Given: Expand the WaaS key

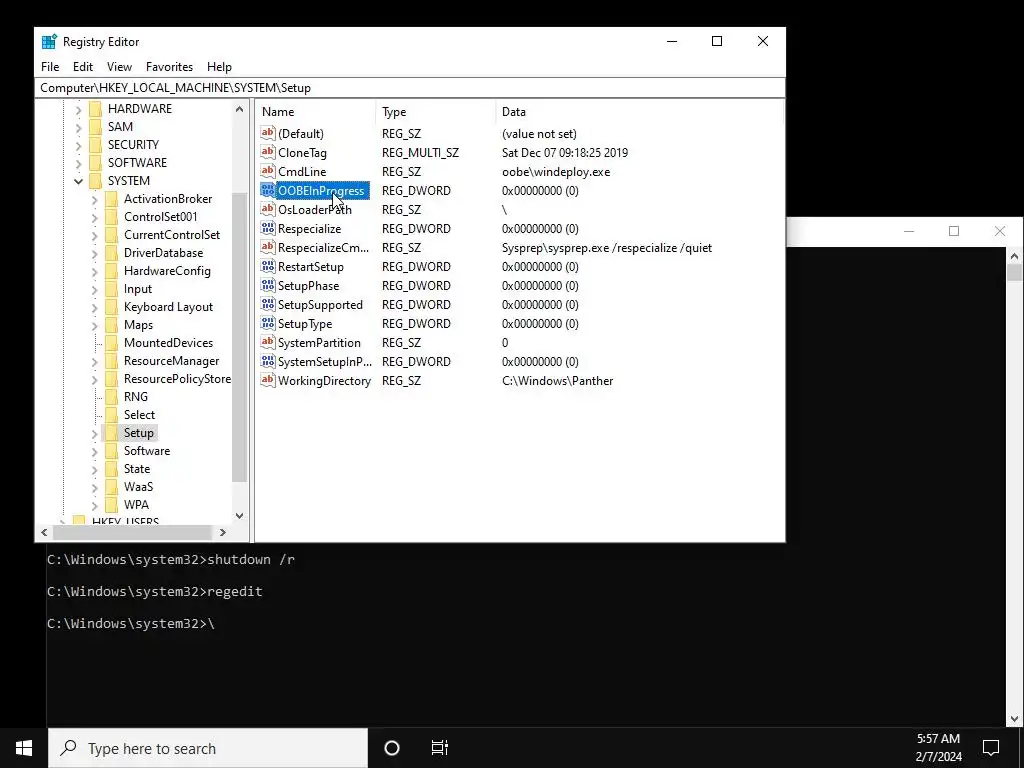Looking at the screenshot, I should point(95,487).
